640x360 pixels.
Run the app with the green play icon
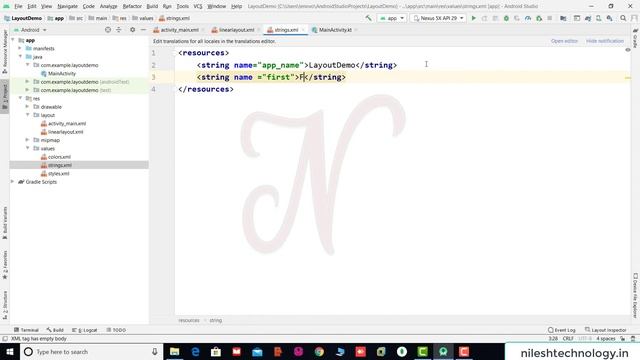click(x=473, y=18)
